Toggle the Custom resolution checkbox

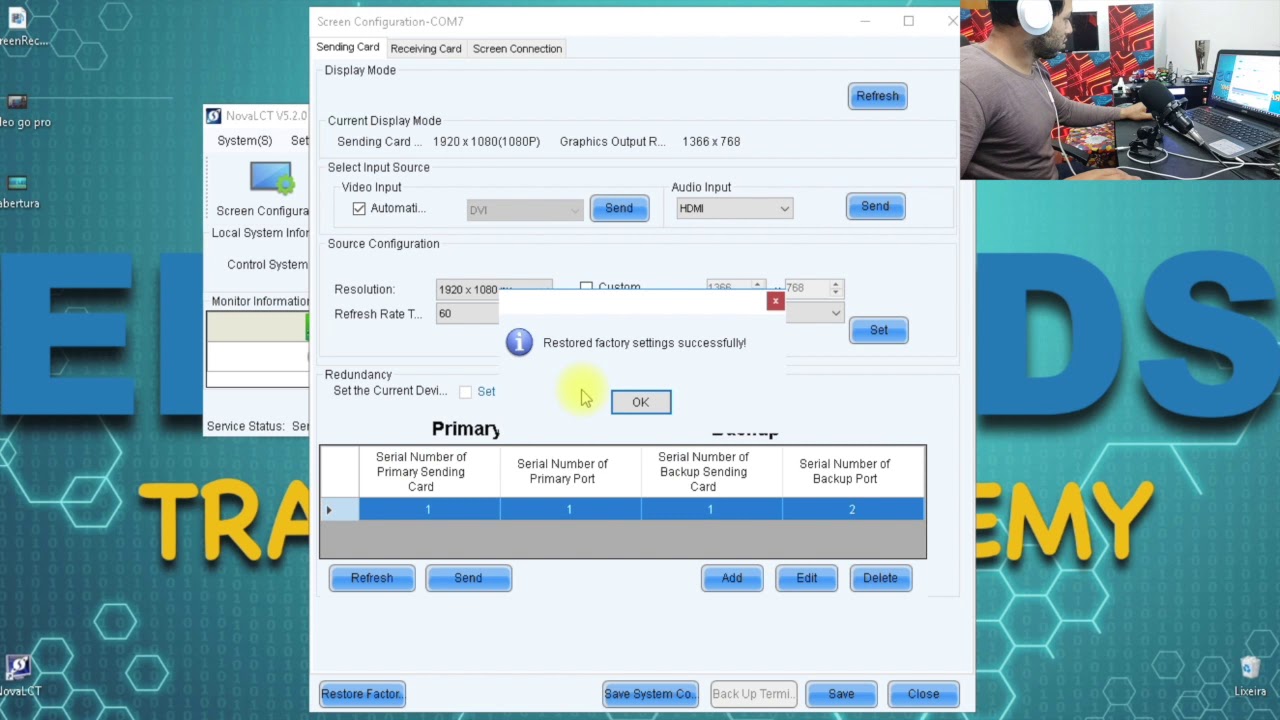[586, 287]
